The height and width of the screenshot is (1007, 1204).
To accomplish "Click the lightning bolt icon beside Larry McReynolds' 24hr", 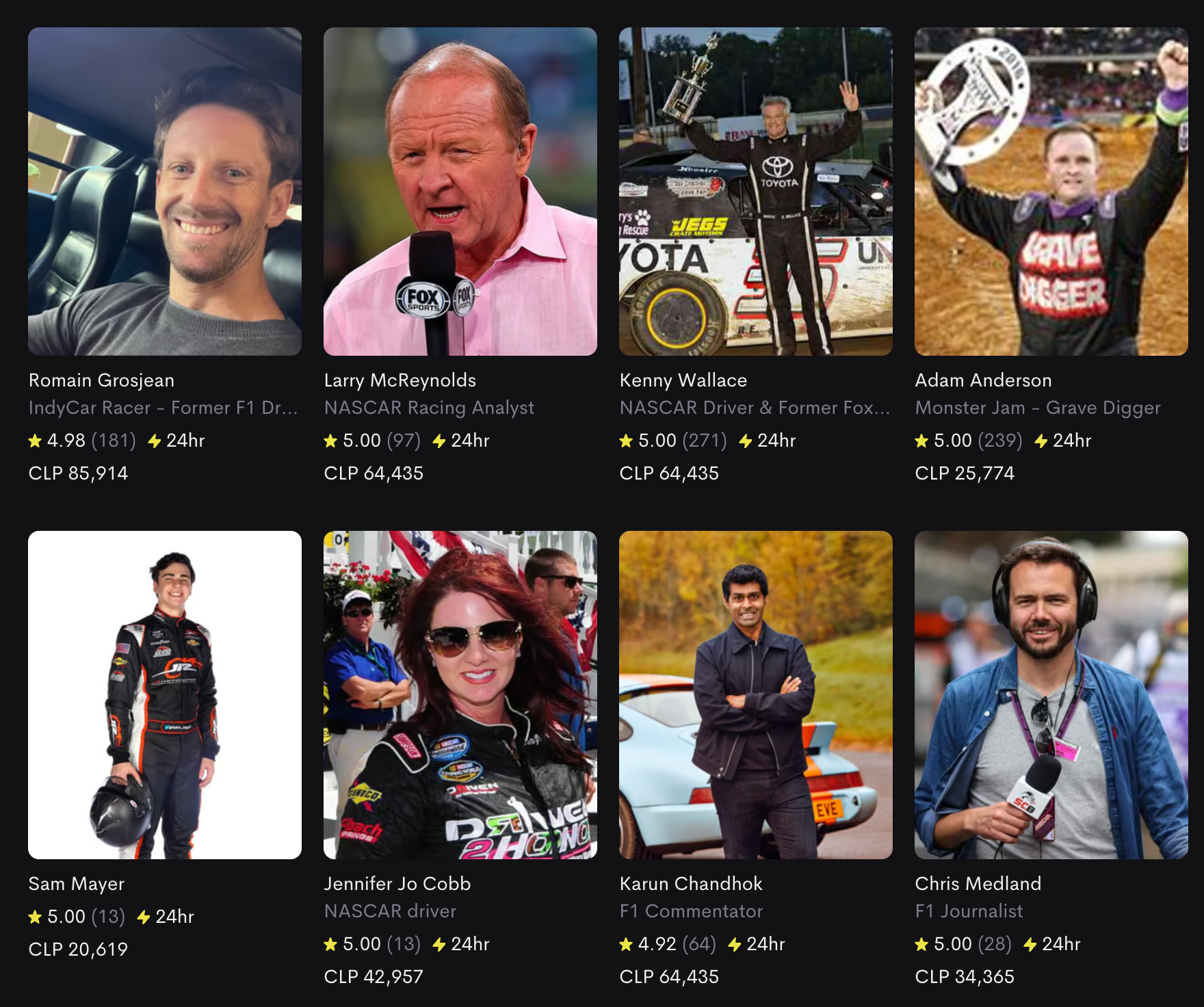I will pos(439,441).
